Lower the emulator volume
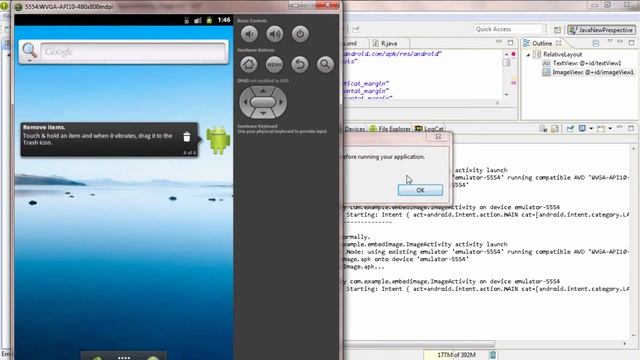This screenshot has height=360, width=640. [x=249, y=34]
